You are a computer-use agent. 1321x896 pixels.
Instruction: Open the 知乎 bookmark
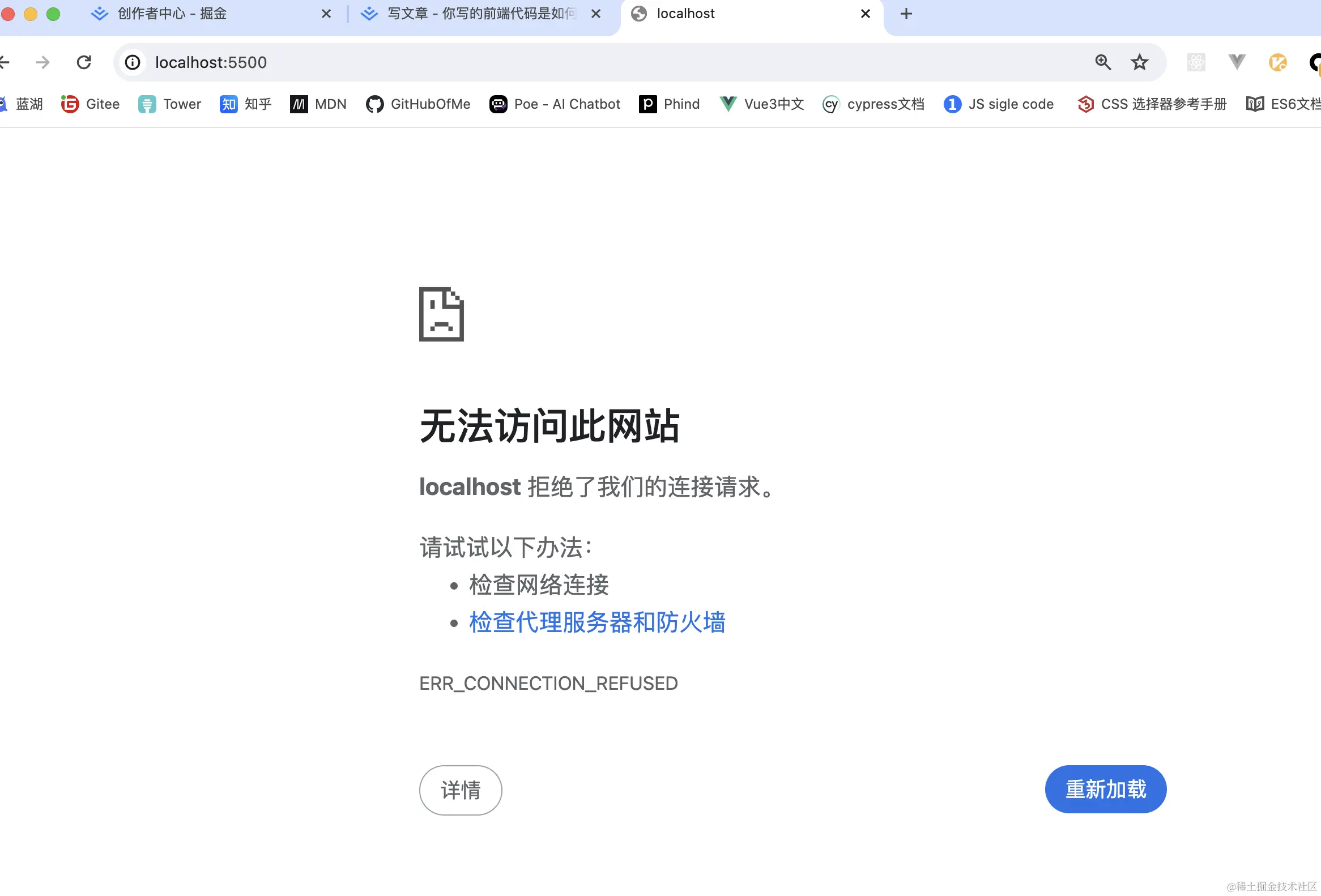pos(245,104)
